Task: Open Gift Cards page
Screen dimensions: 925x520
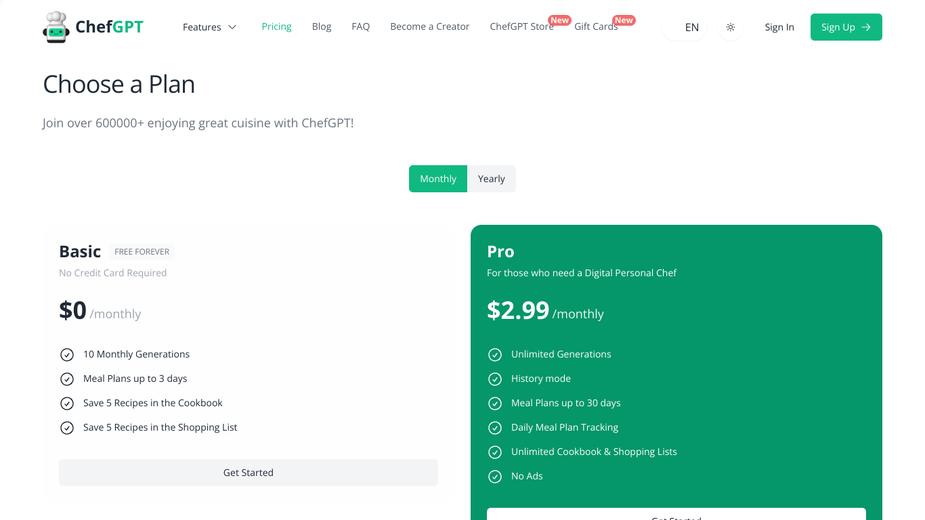Action: tap(596, 27)
